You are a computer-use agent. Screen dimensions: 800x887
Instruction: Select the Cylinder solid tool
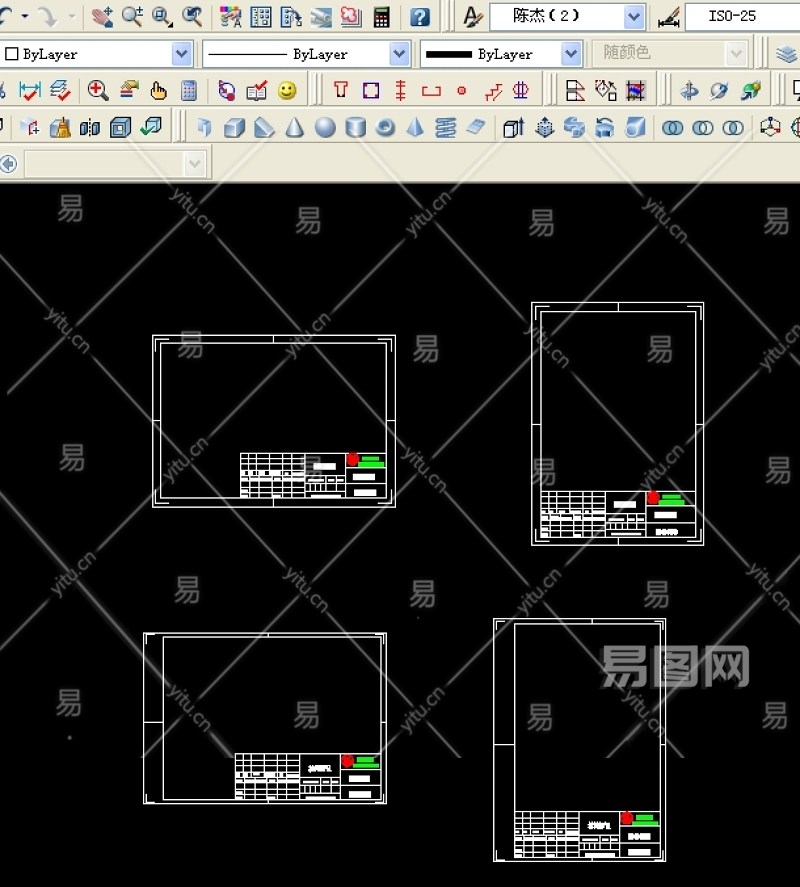tap(355, 128)
